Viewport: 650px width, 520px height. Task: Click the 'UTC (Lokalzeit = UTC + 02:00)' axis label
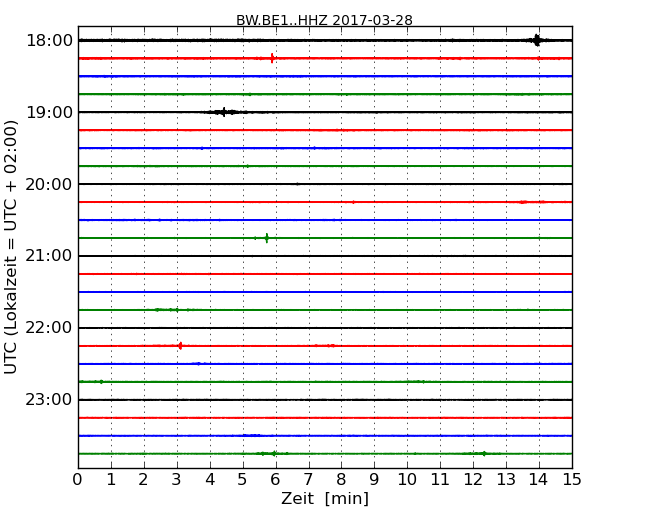point(11,247)
